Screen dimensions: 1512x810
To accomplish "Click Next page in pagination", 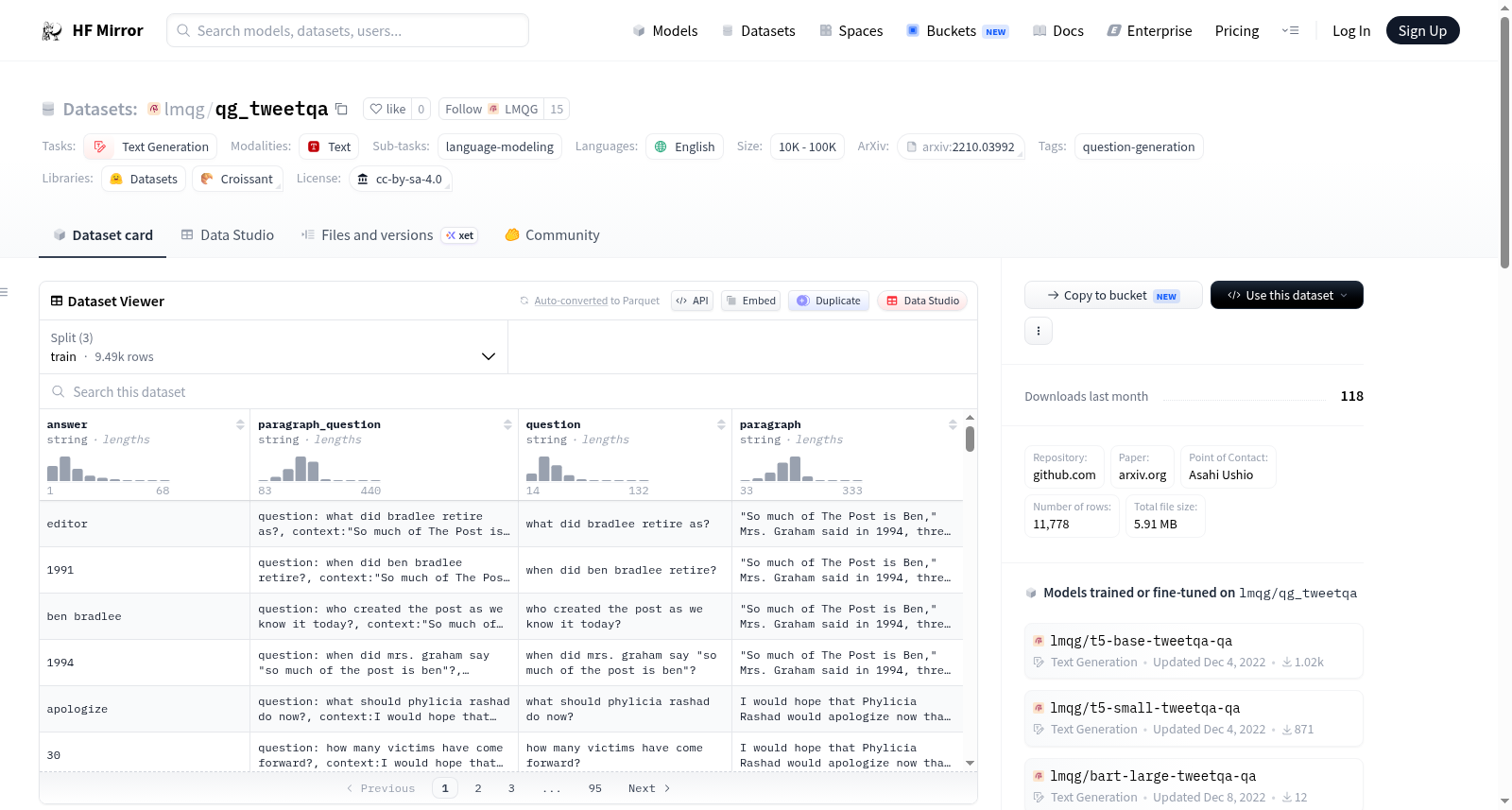I will (x=649, y=788).
